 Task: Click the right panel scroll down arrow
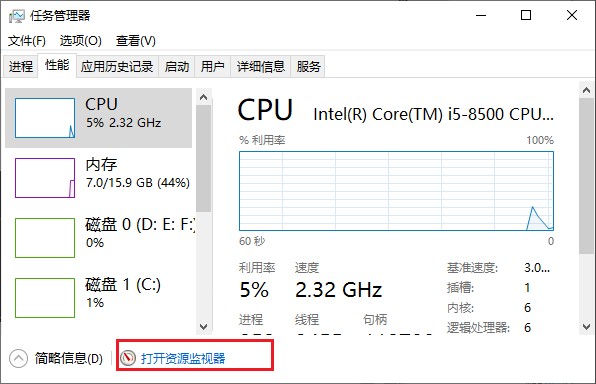(586, 327)
